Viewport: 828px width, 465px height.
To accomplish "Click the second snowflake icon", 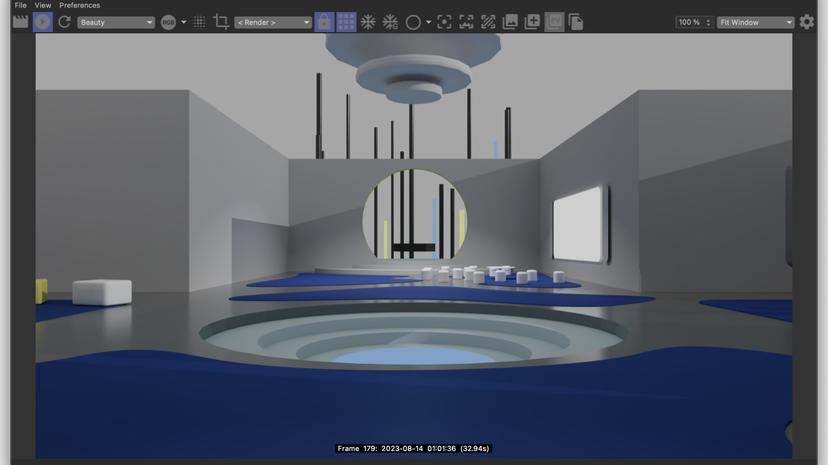I will pyautogui.click(x=390, y=22).
